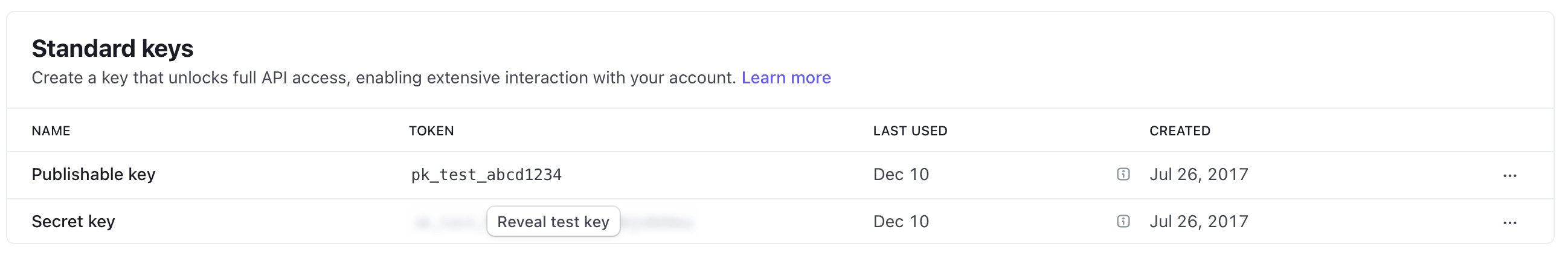
Task: Copy the pk_test_abcd1234 token
Action: click(x=486, y=175)
